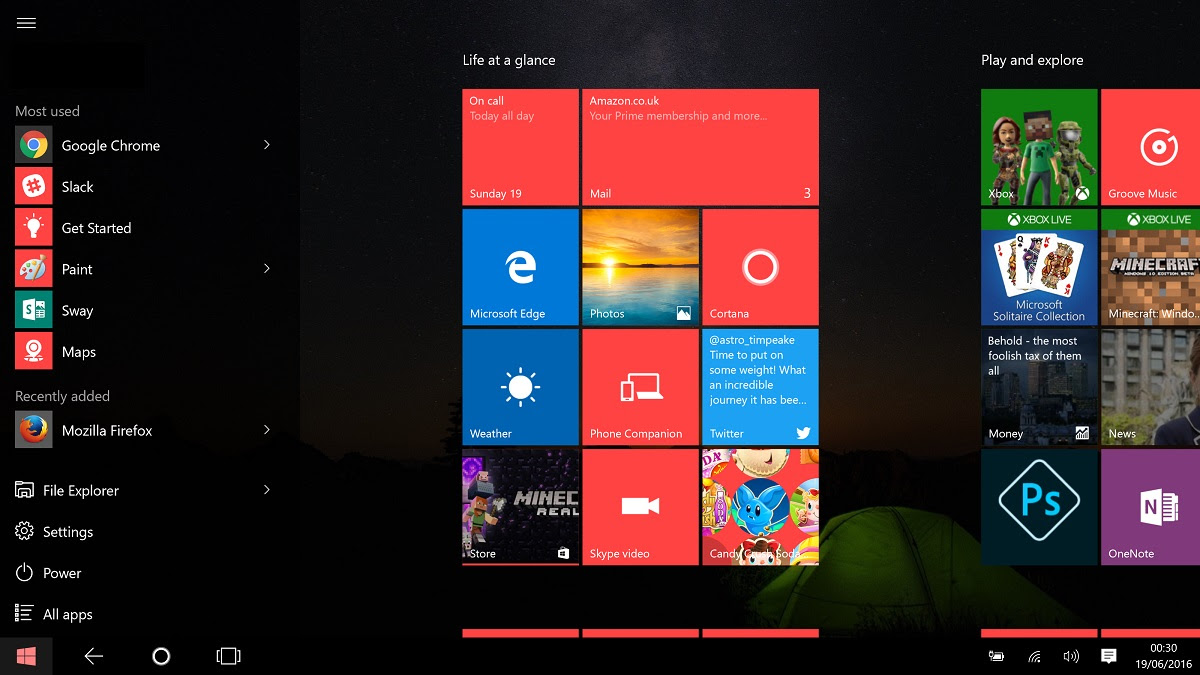Open Cortana circle in the taskbar
The width and height of the screenshot is (1200, 675).
(x=161, y=656)
